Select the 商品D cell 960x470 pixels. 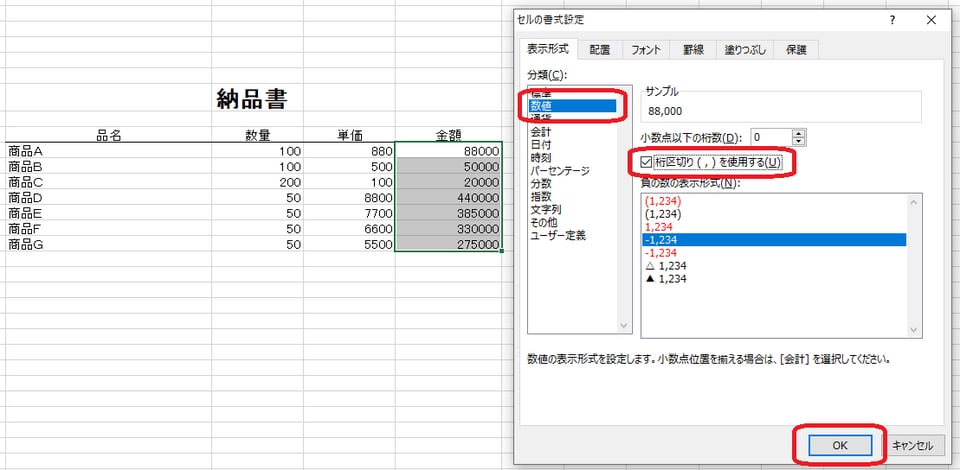(109, 198)
